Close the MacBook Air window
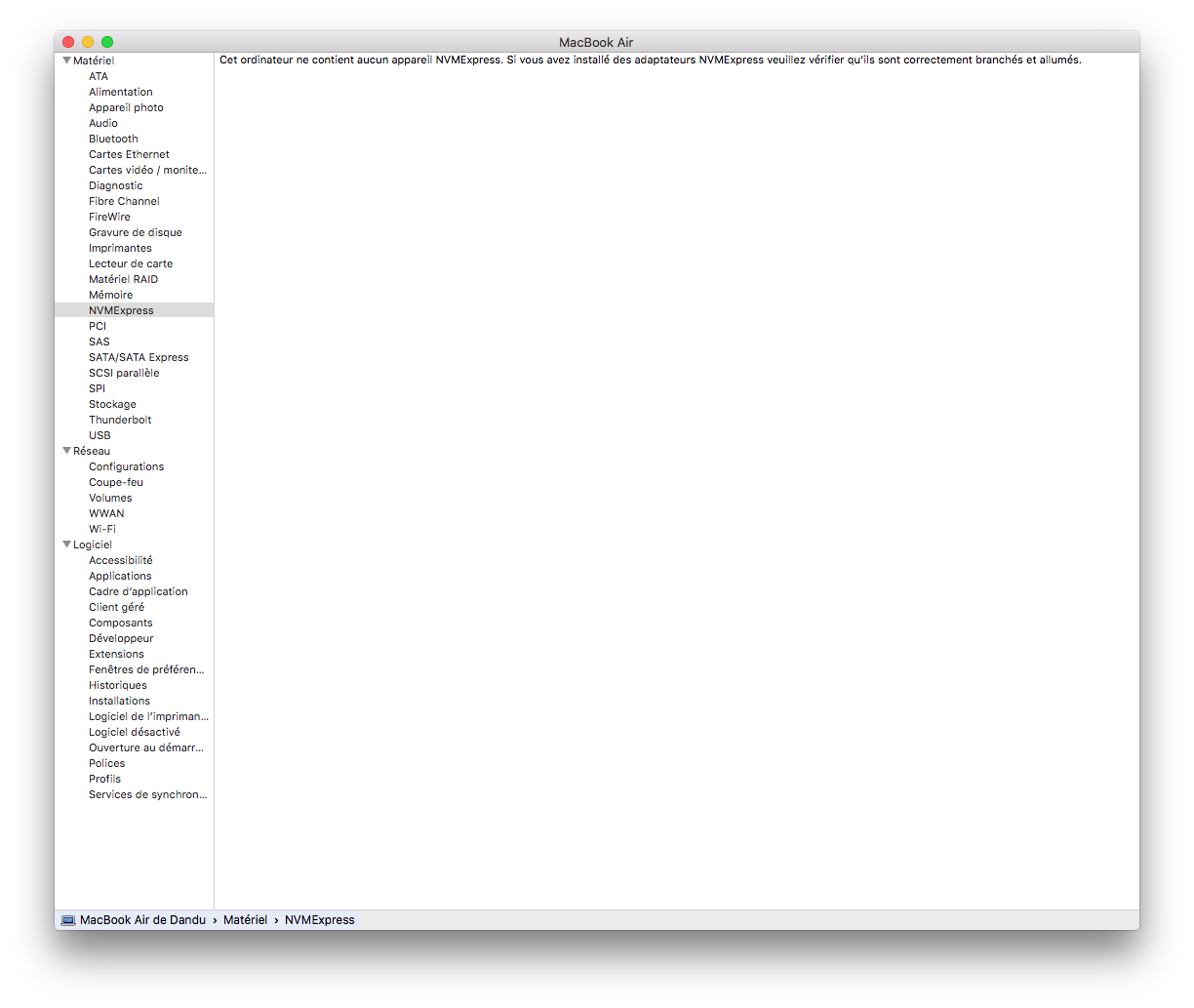The height and width of the screenshot is (1008, 1194). pos(68,42)
